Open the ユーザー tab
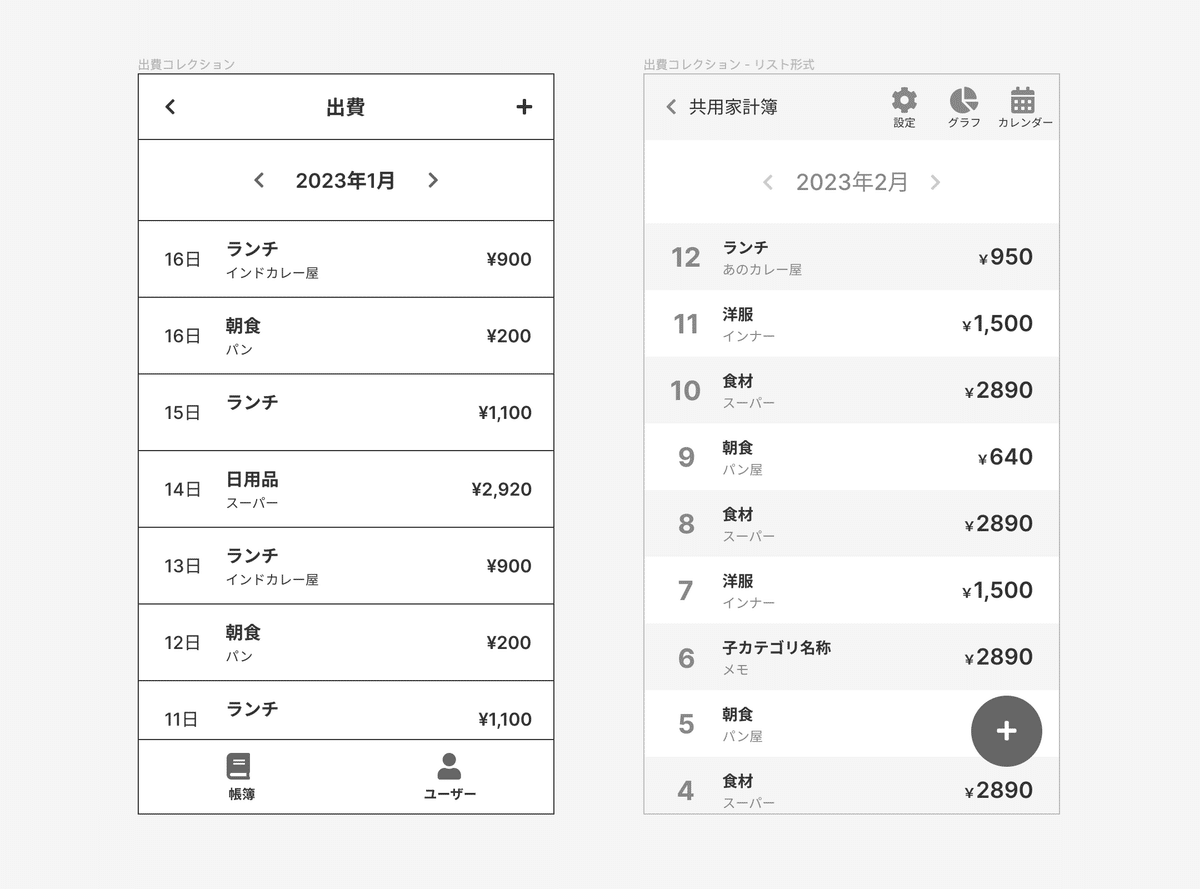Screen dimensions: 1200x889 449,777
